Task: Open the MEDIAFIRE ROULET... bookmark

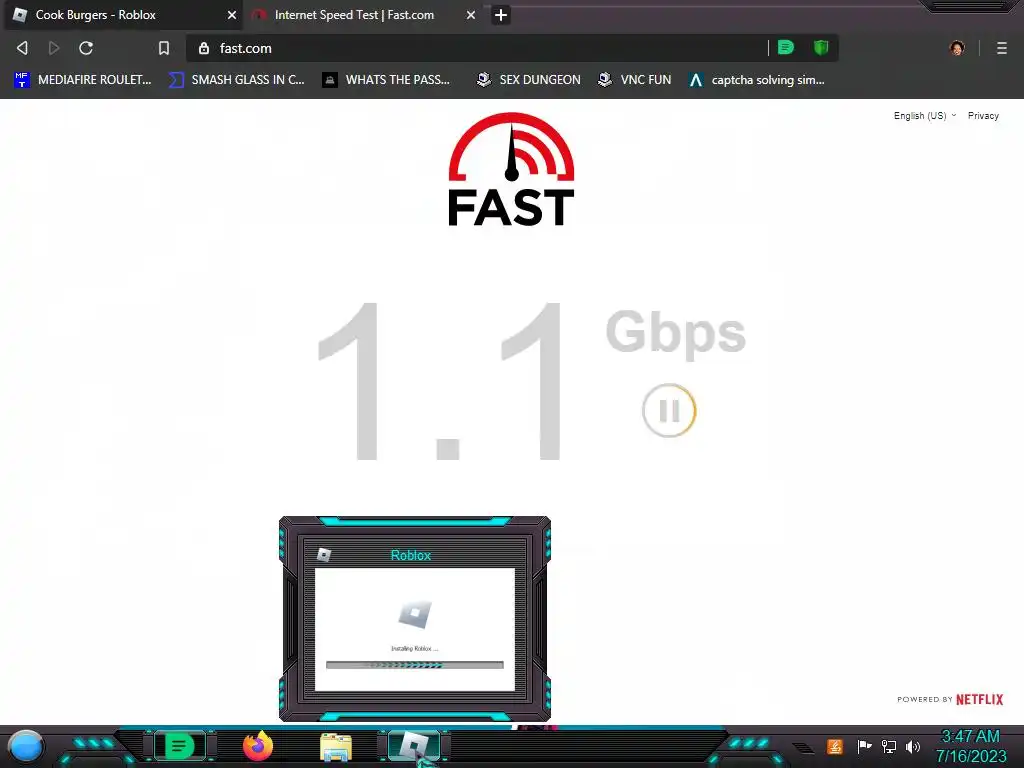Action: (82, 80)
